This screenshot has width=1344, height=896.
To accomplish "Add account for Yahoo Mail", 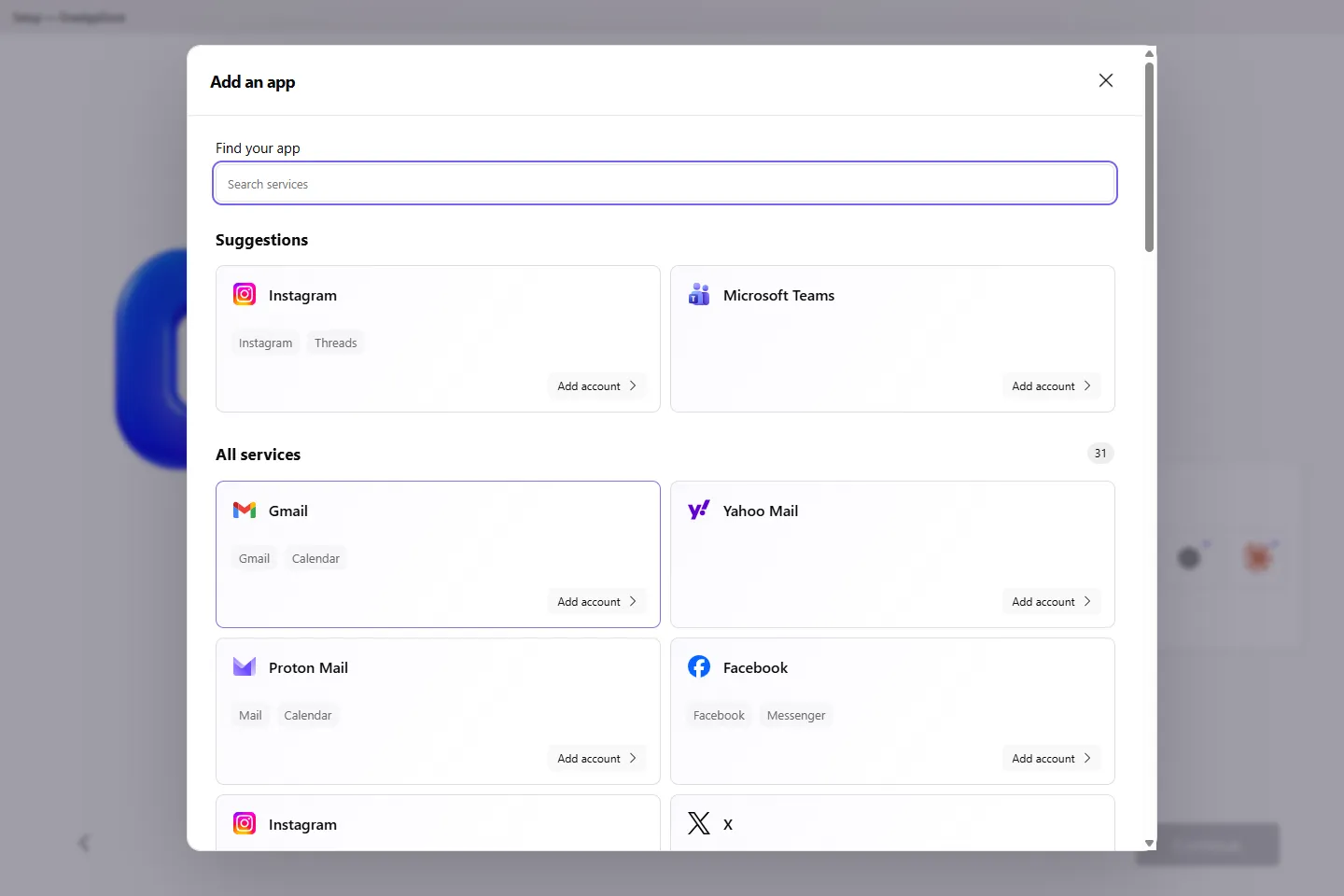I will coord(1052,601).
